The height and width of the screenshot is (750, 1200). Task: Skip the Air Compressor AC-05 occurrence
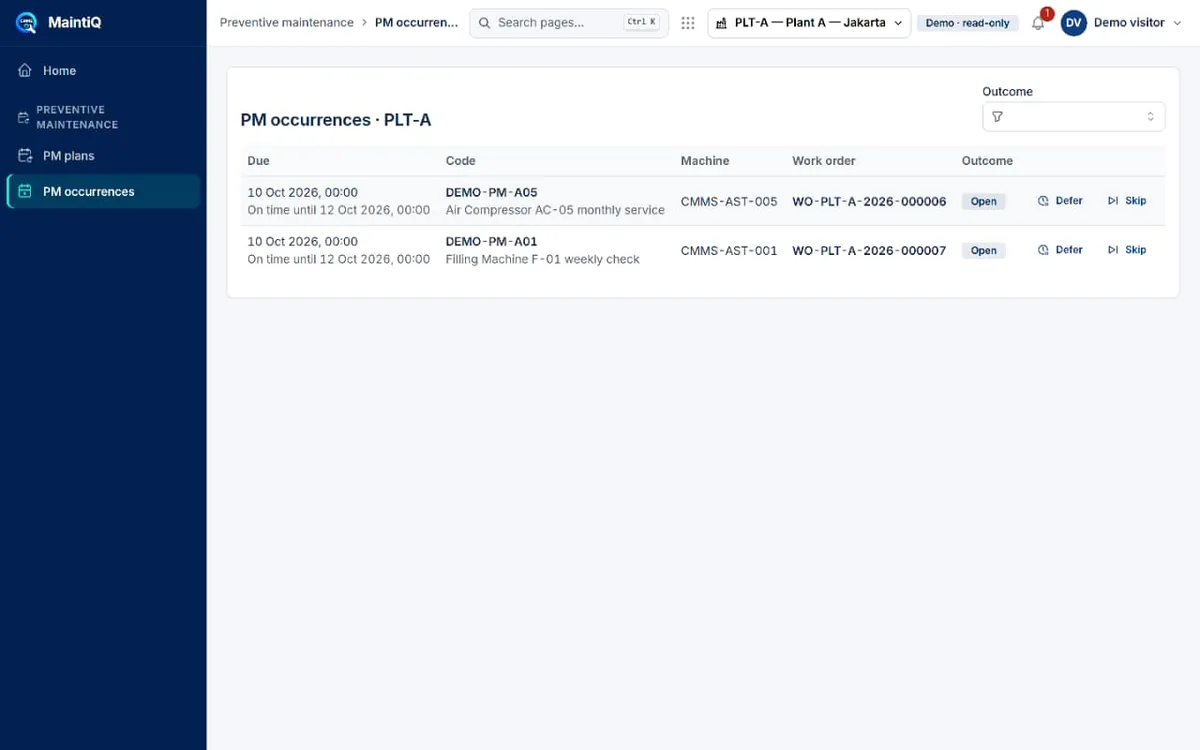click(1127, 201)
